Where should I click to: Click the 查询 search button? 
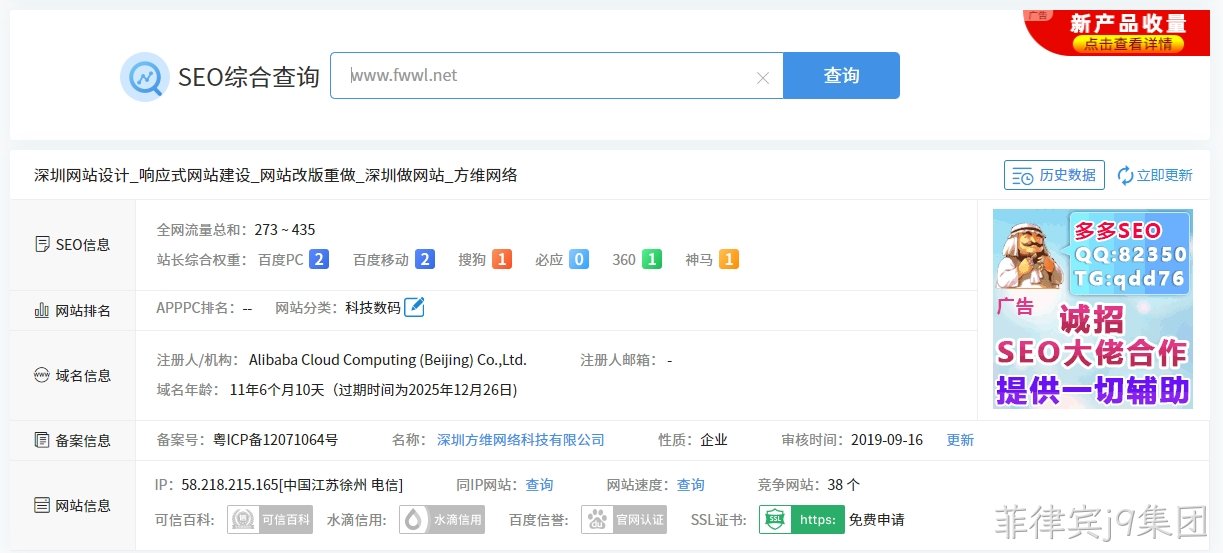point(841,76)
